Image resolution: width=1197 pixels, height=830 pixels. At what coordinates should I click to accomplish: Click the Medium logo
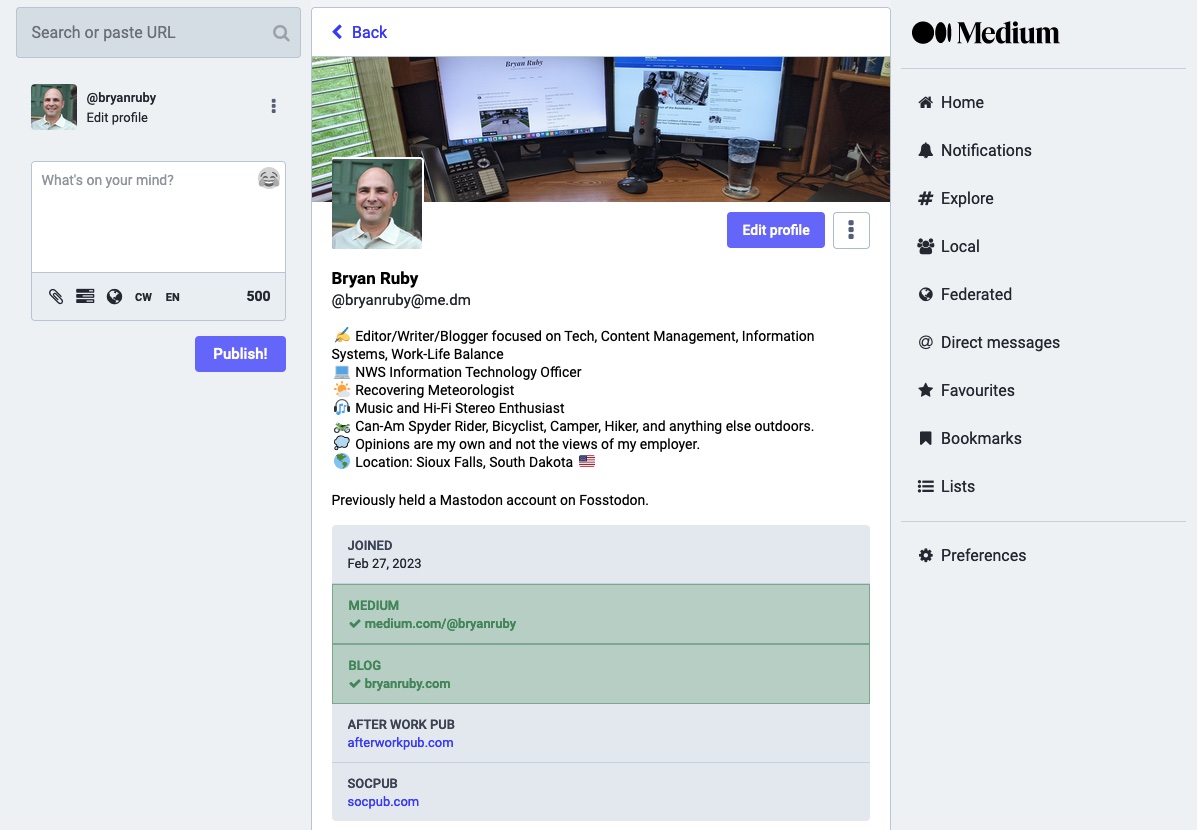pyautogui.click(x=985, y=33)
